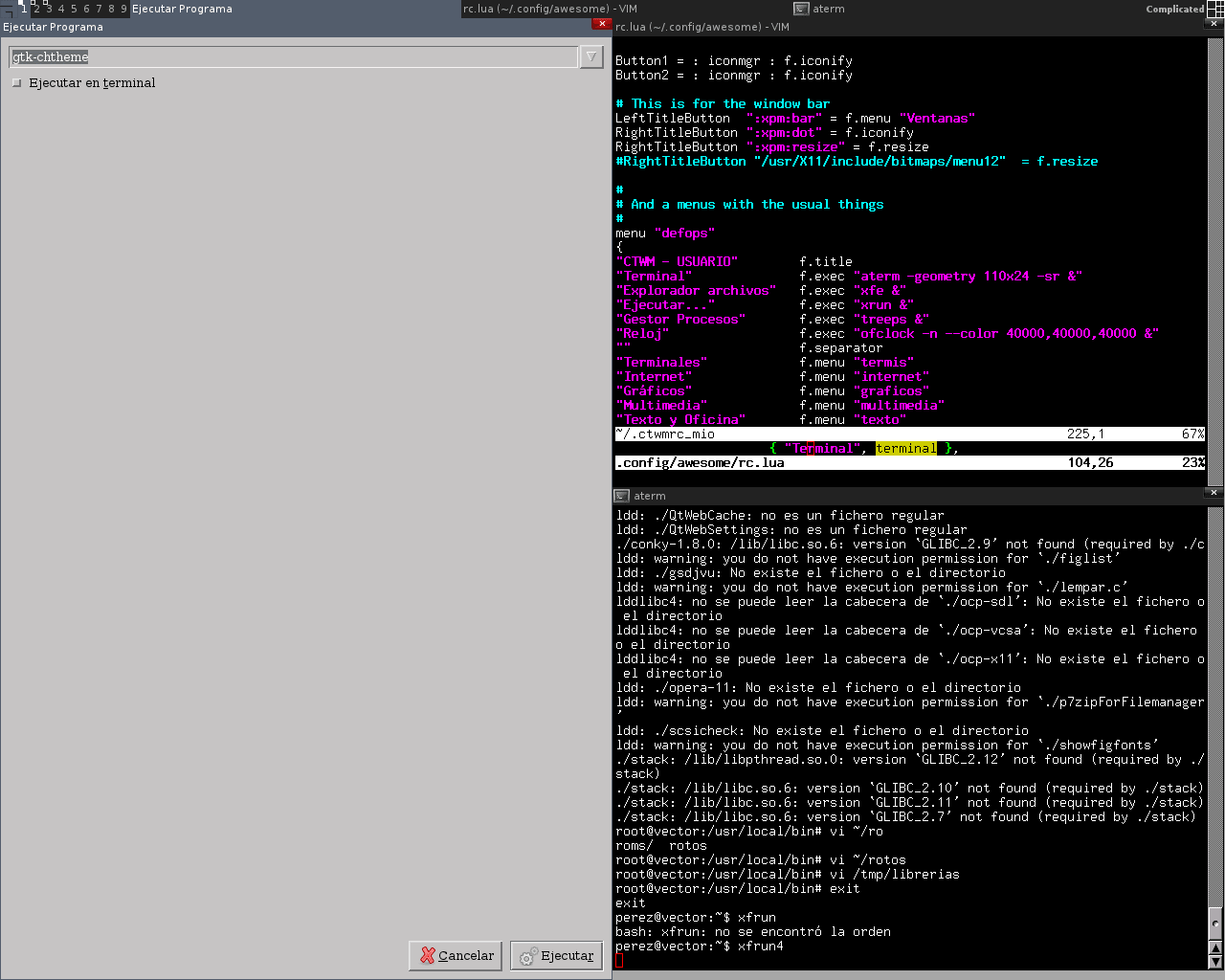Switch to workspace tag 4
1225x980 pixels.
coord(61,9)
